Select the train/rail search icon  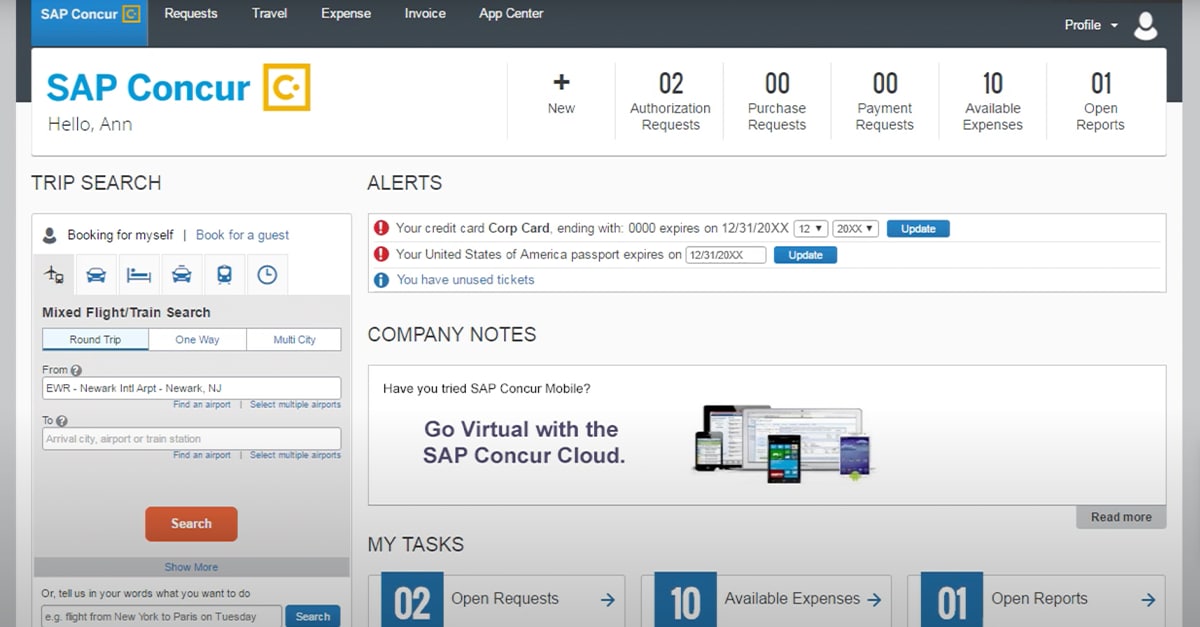(224, 275)
